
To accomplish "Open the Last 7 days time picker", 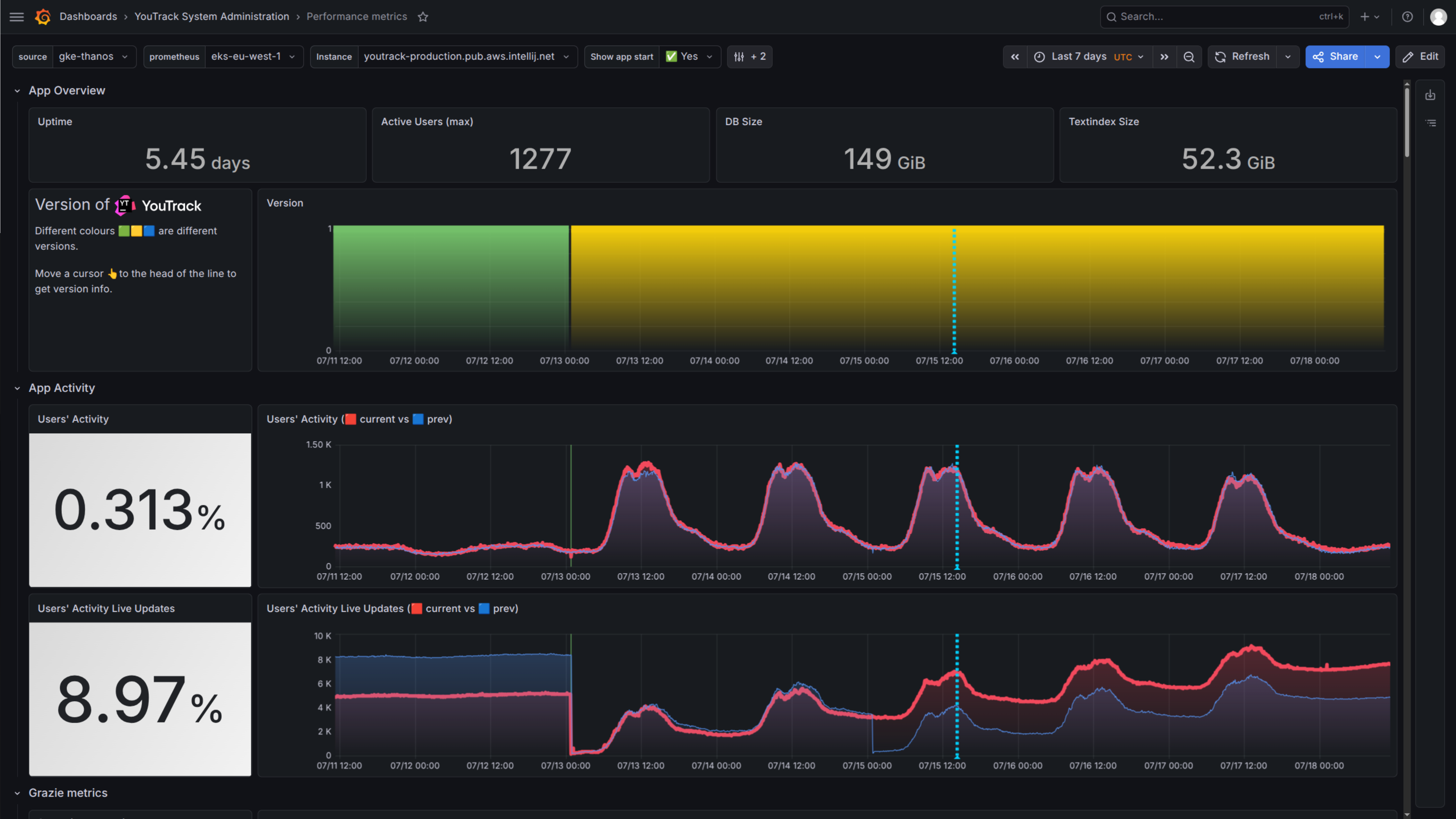I will pyautogui.click(x=1089, y=57).
